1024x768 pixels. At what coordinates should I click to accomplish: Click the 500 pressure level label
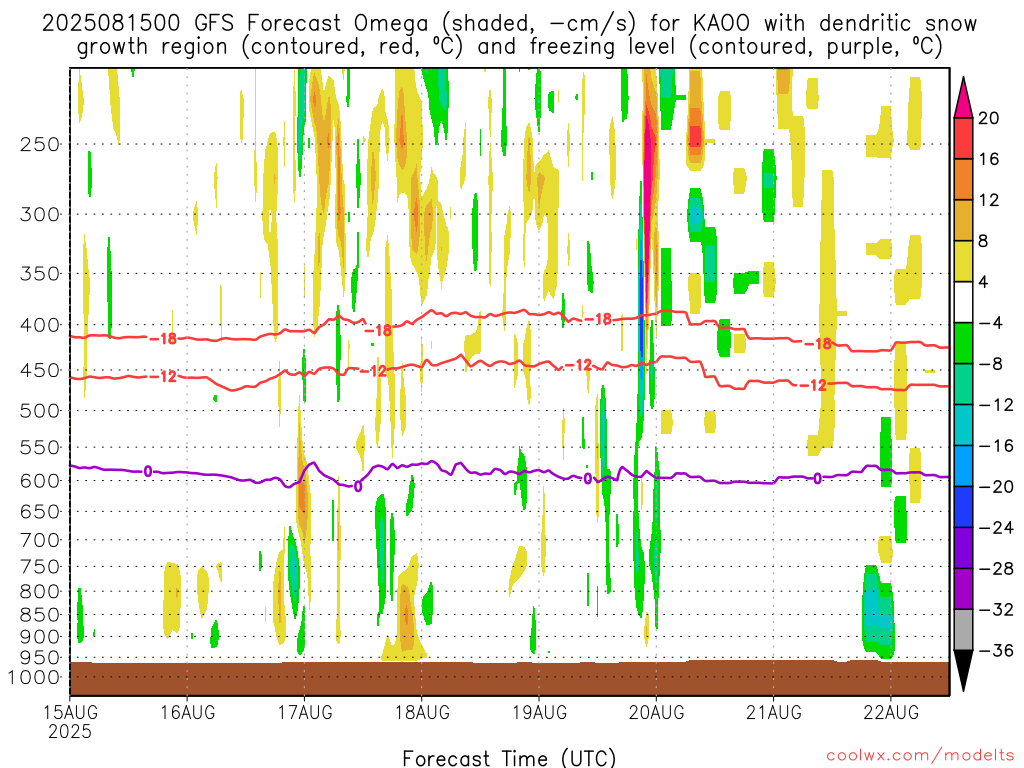tap(40, 411)
